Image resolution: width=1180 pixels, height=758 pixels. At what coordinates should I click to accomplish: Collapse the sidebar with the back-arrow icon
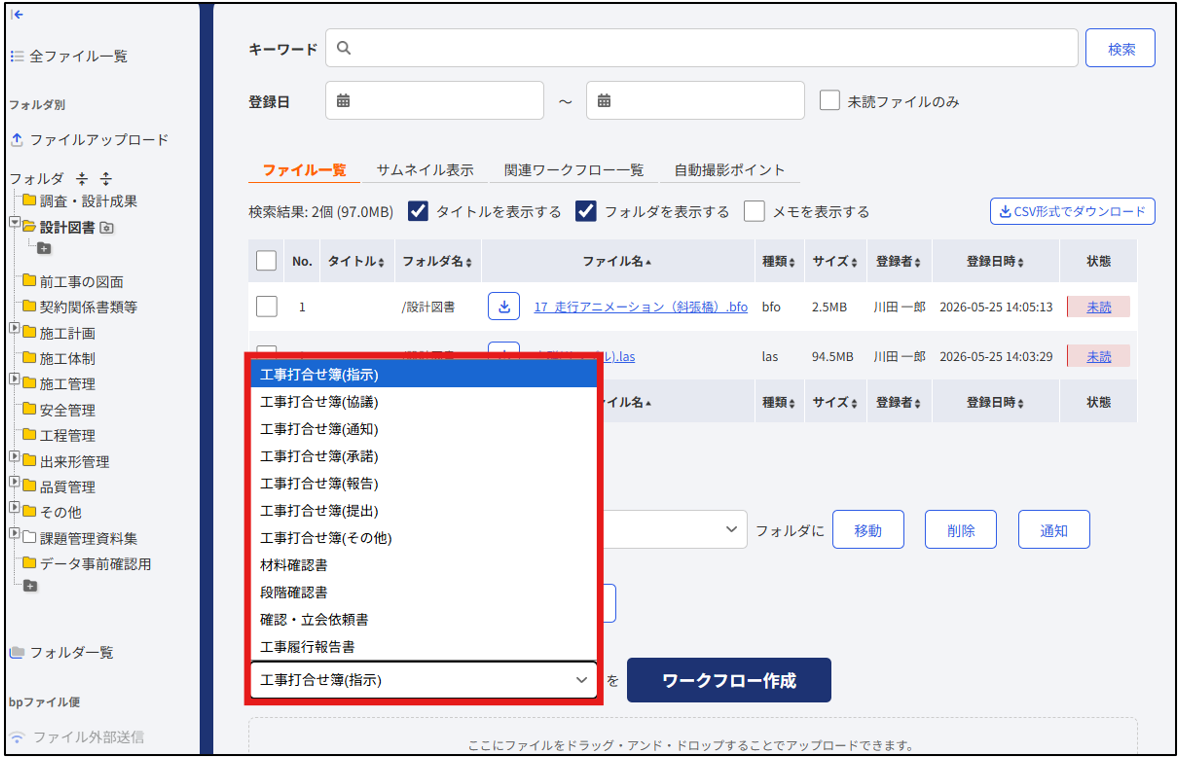click(18, 14)
